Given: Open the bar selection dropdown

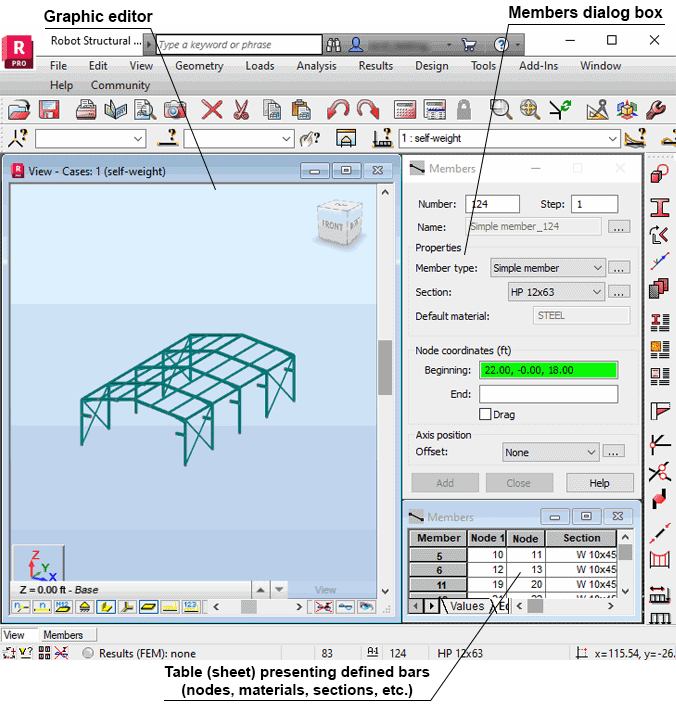Looking at the screenshot, I should [x=239, y=139].
